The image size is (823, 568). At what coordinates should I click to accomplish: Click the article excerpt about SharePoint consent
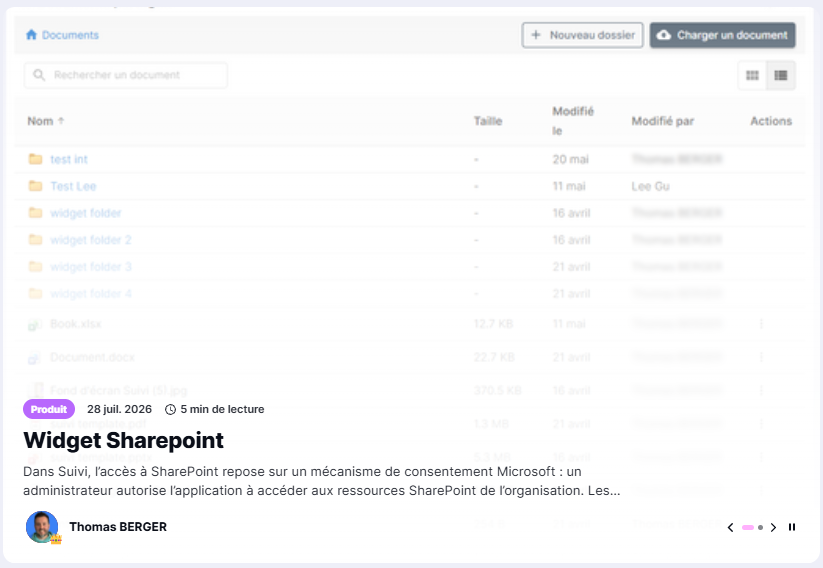coord(322,481)
